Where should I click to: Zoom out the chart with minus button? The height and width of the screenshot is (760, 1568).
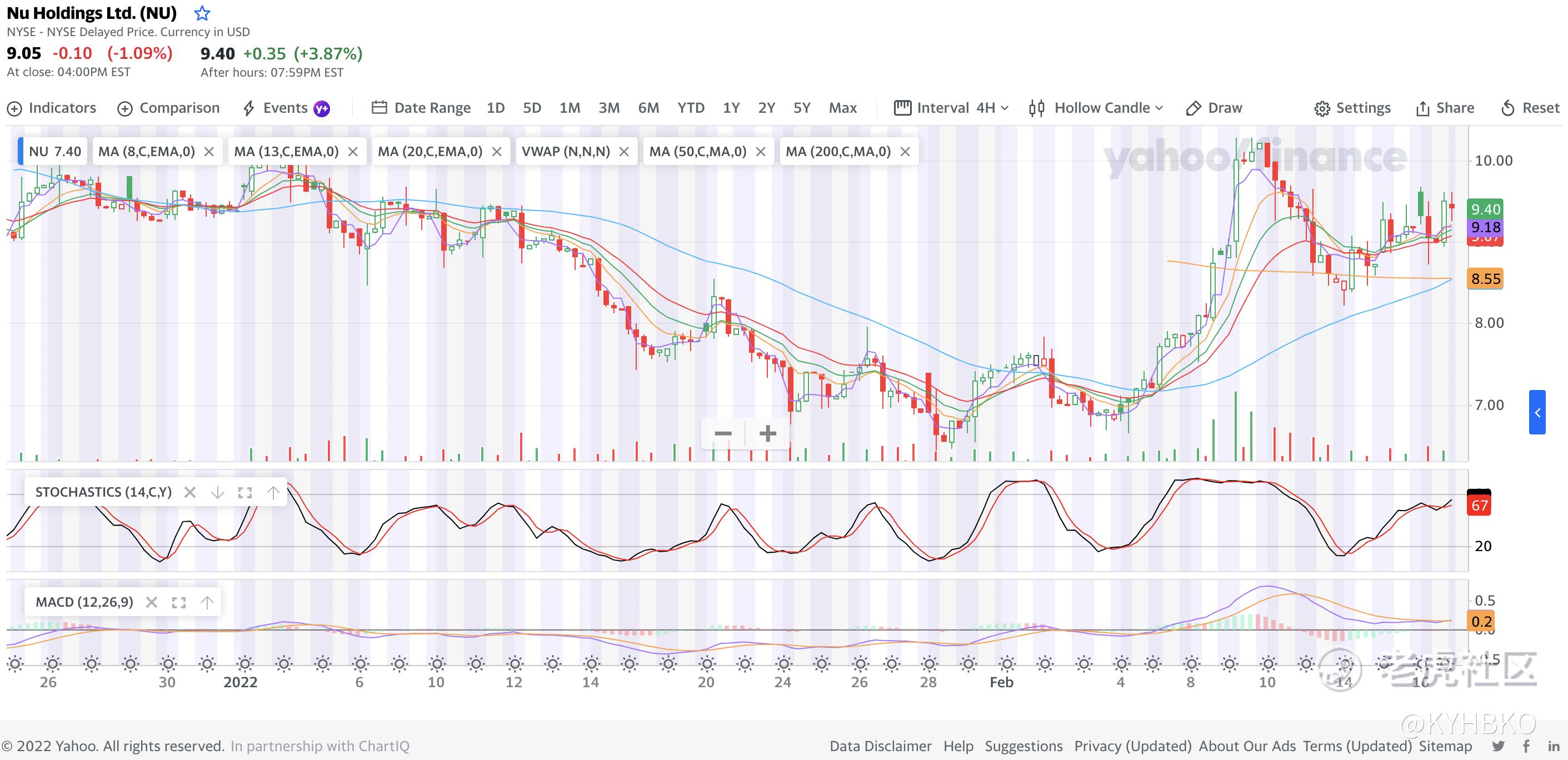click(x=723, y=433)
